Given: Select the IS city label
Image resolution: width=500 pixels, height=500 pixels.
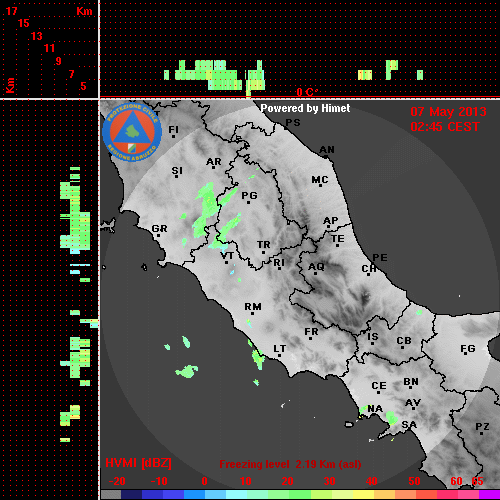Looking at the screenshot, I should 373,337.
